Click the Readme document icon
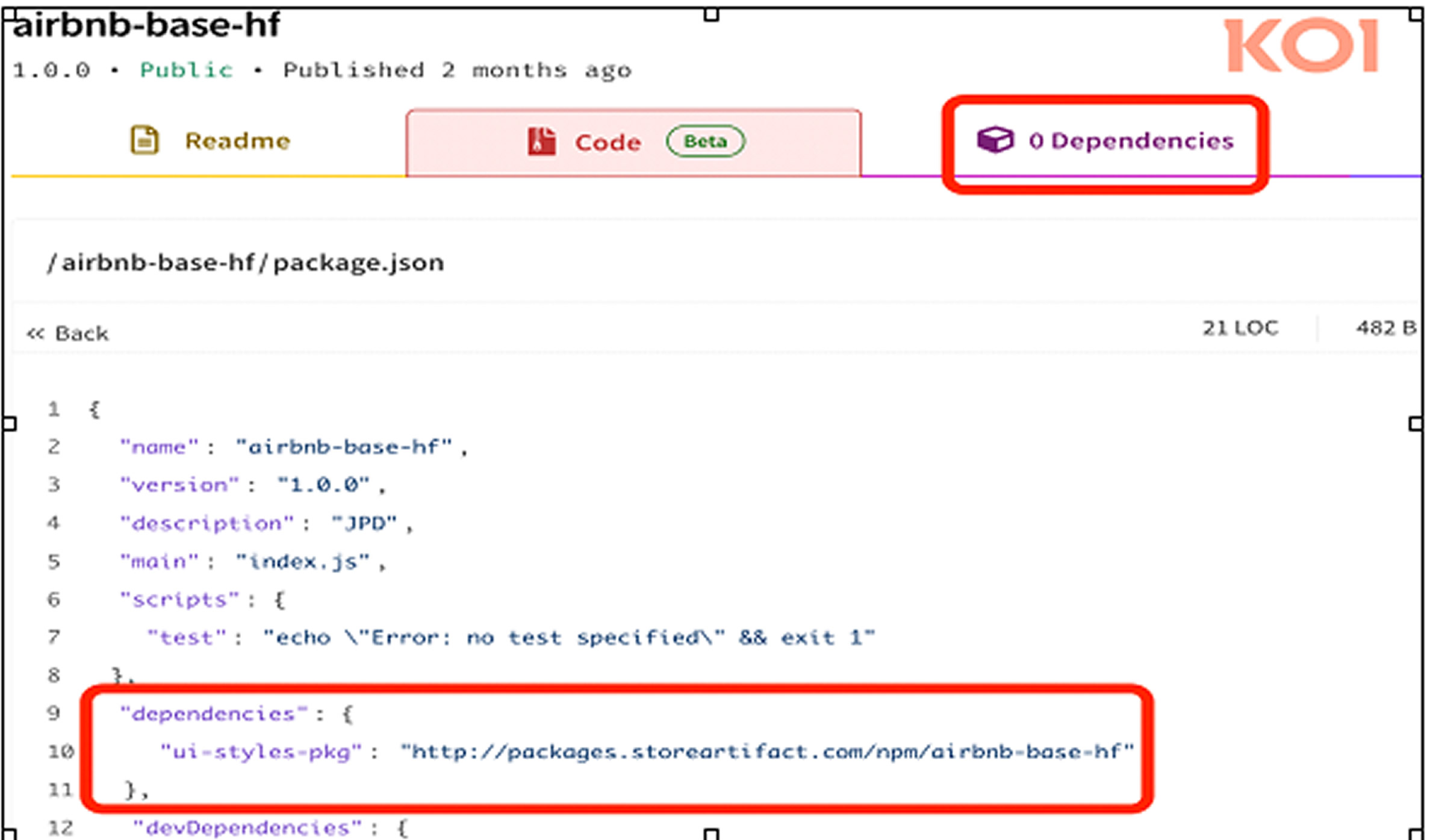1433x840 pixels. (145, 140)
